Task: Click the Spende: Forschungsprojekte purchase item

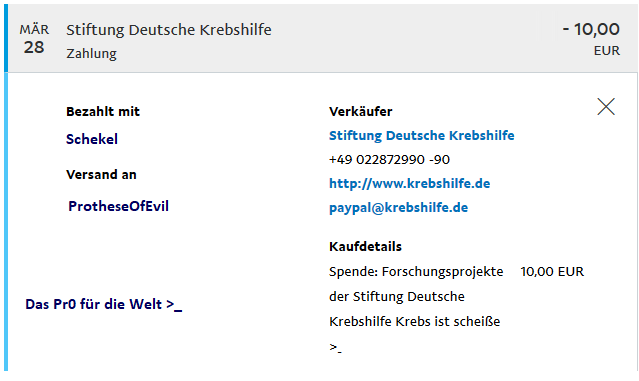Action: pyautogui.click(x=416, y=271)
